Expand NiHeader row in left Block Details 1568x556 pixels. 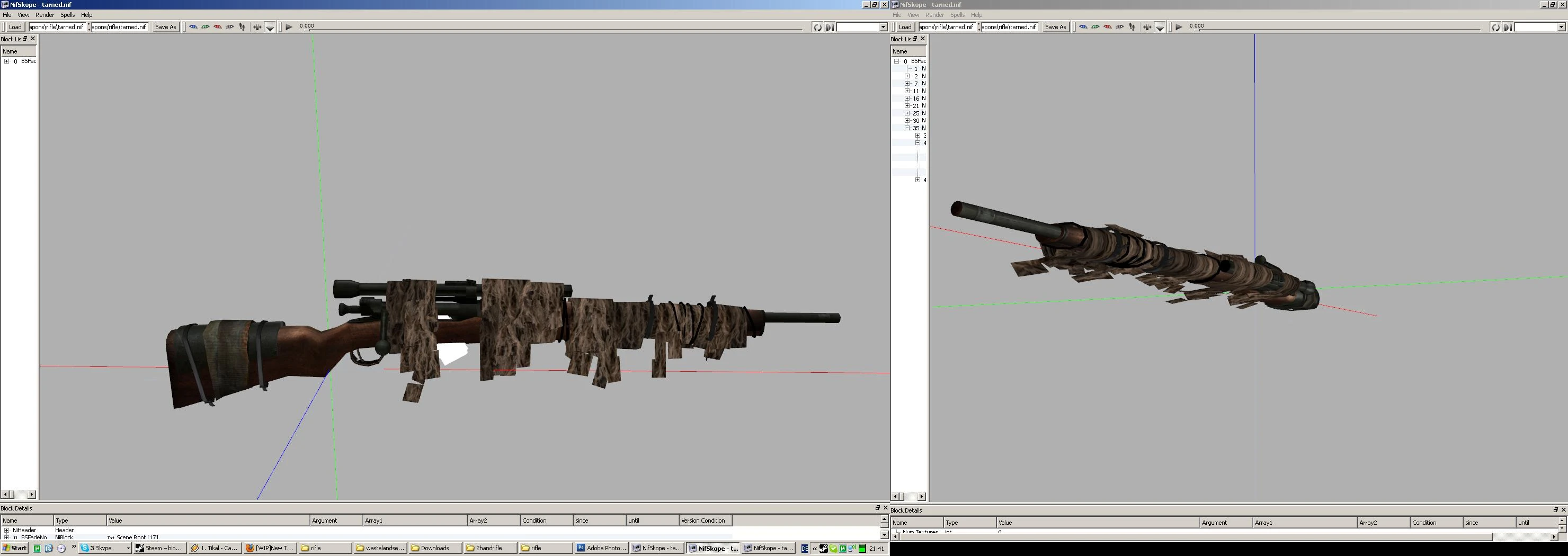[x=7, y=530]
